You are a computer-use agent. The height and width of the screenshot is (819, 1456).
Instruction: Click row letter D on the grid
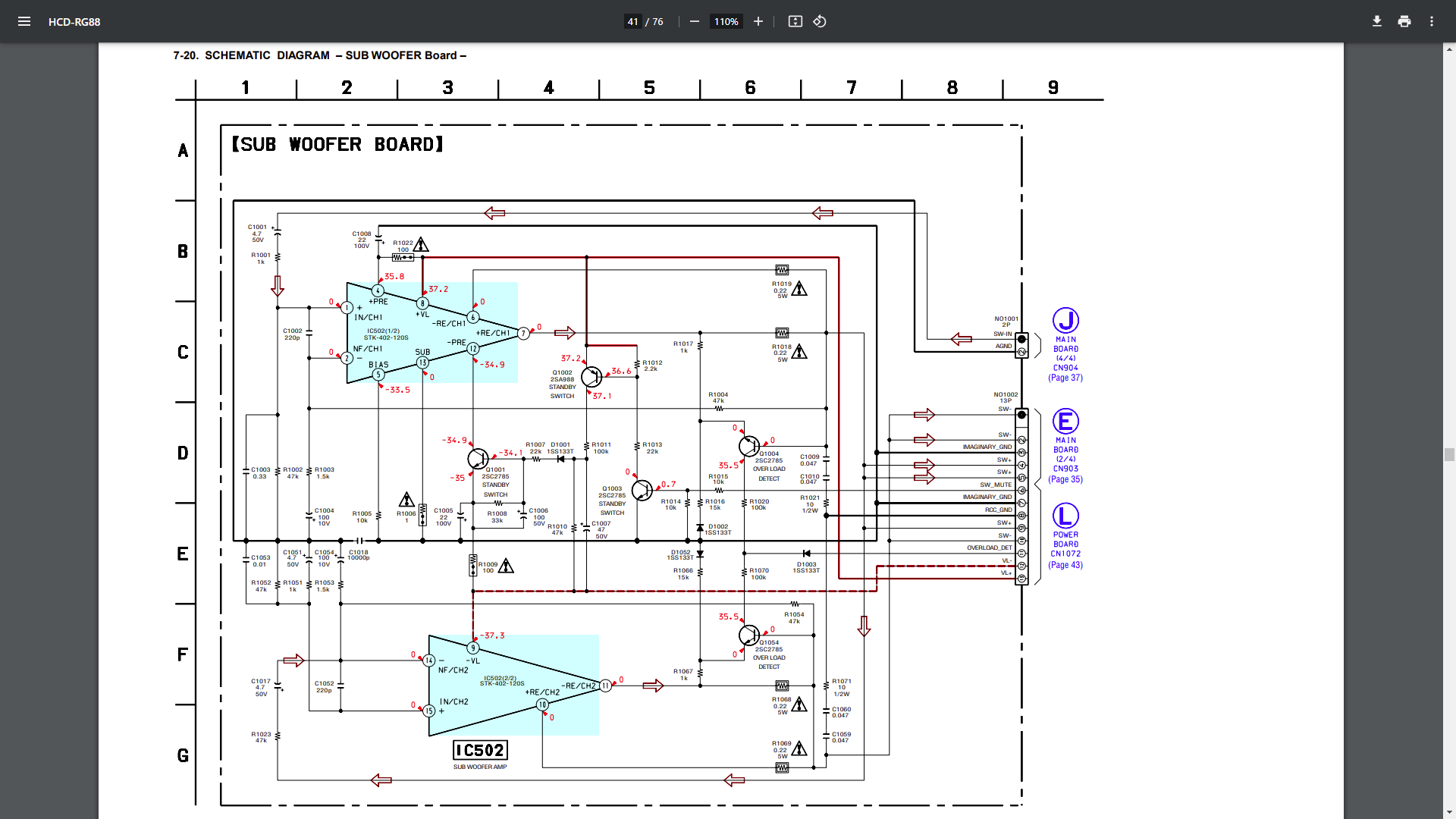[x=183, y=453]
